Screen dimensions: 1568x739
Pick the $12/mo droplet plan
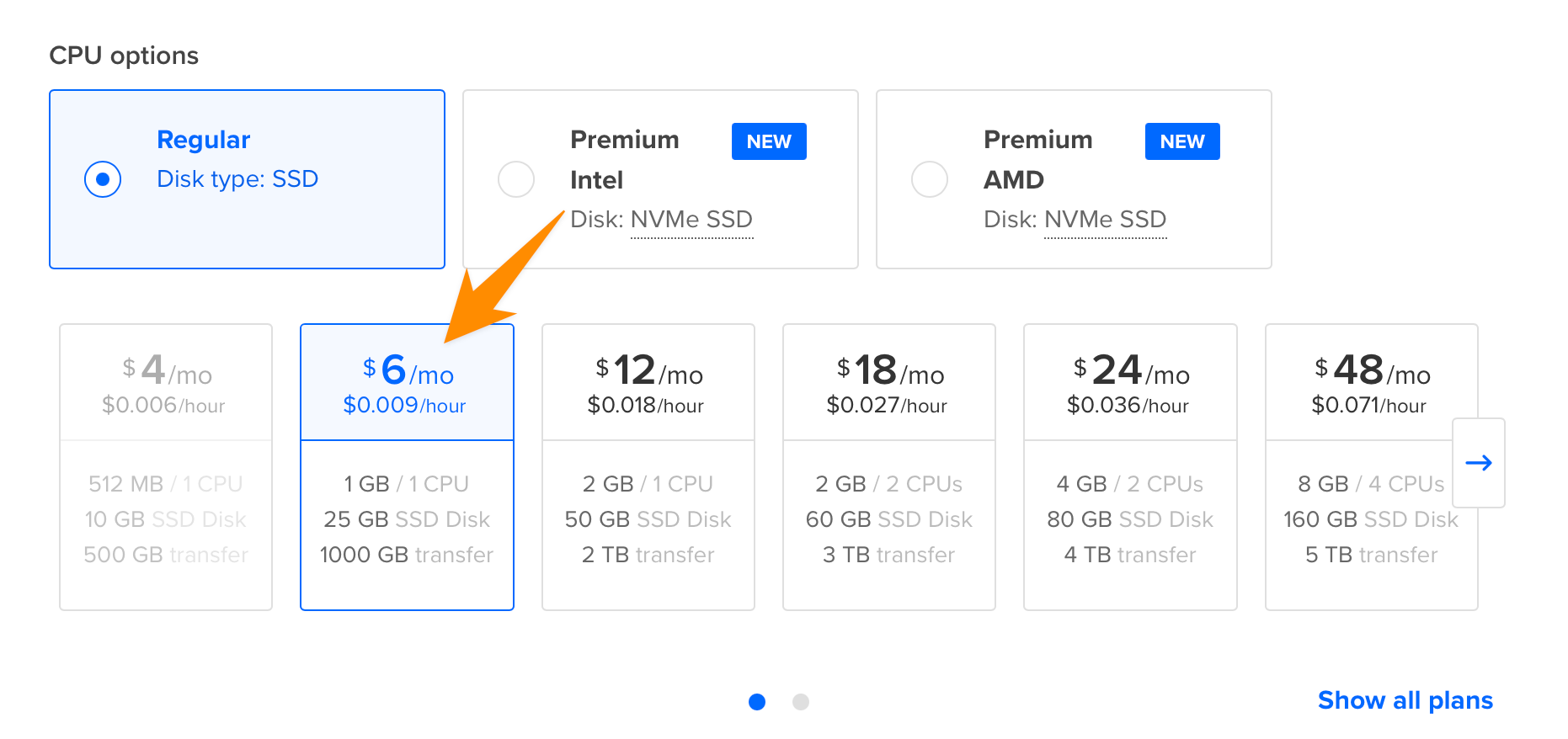(648, 467)
